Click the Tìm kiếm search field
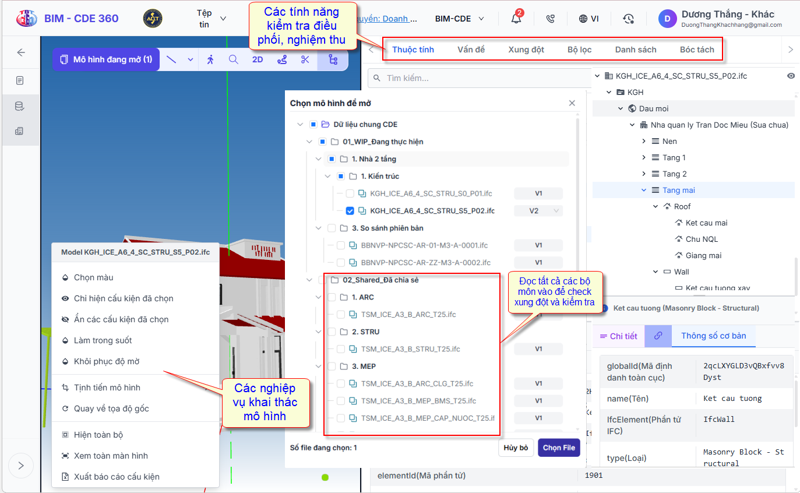Screen dimensions: 800x493 pyautogui.click(x=480, y=78)
